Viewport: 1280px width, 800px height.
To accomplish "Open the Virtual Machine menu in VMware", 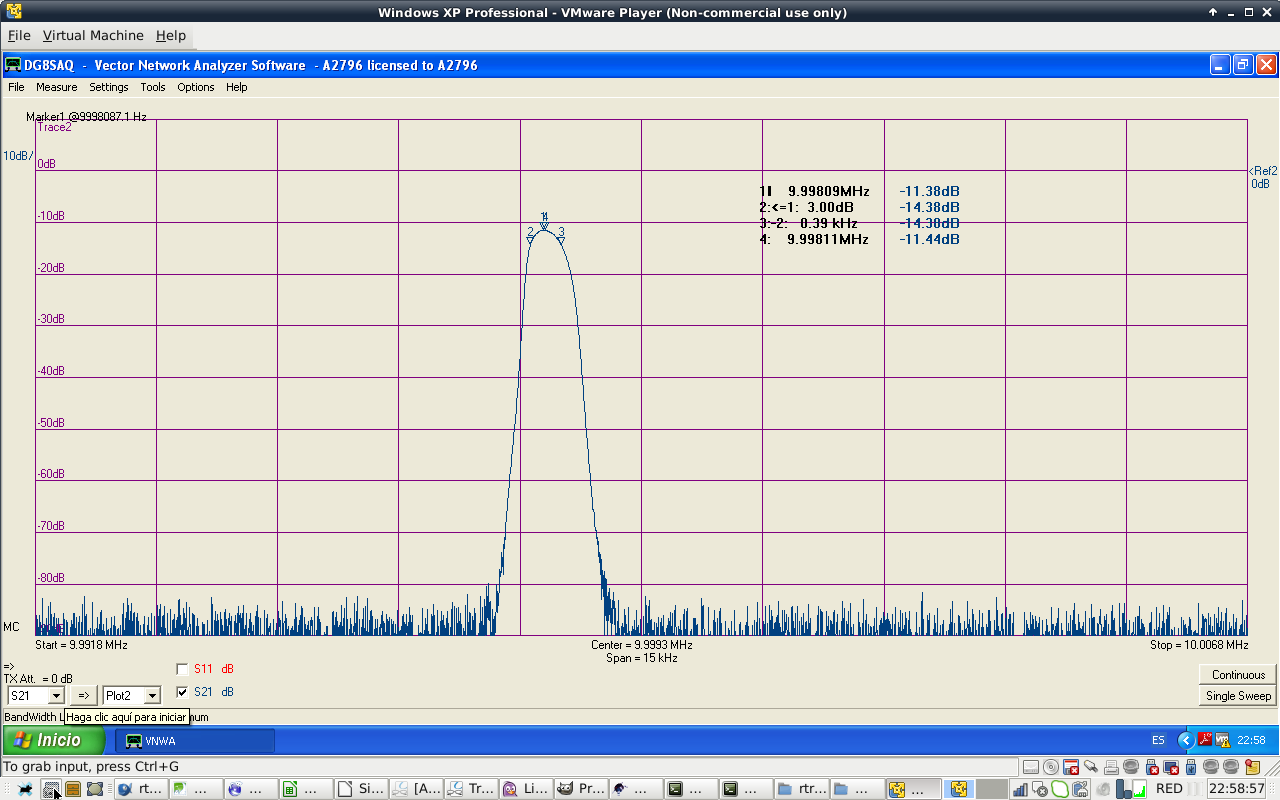I will [93, 35].
